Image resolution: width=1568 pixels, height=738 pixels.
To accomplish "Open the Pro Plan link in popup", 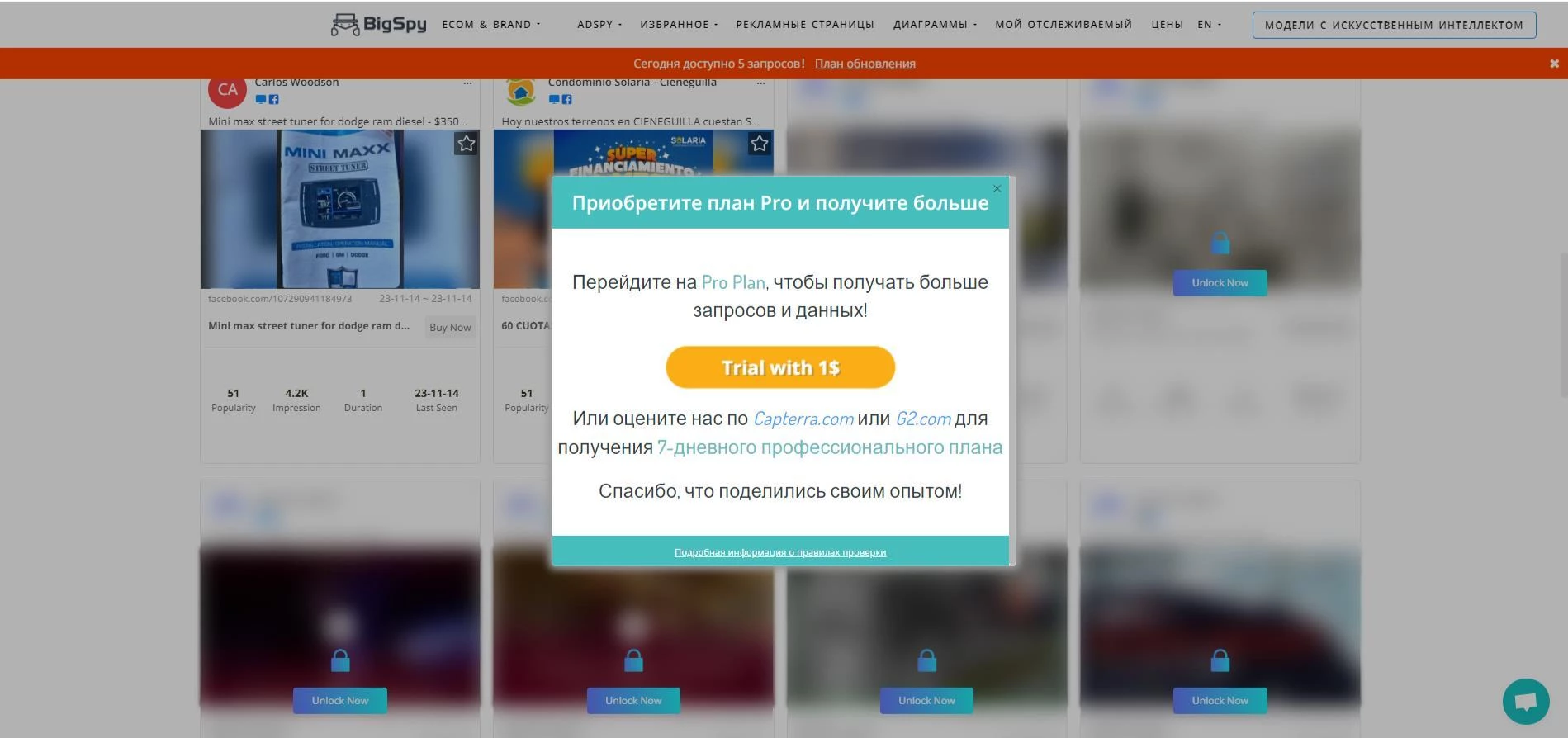I will pos(733,282).
